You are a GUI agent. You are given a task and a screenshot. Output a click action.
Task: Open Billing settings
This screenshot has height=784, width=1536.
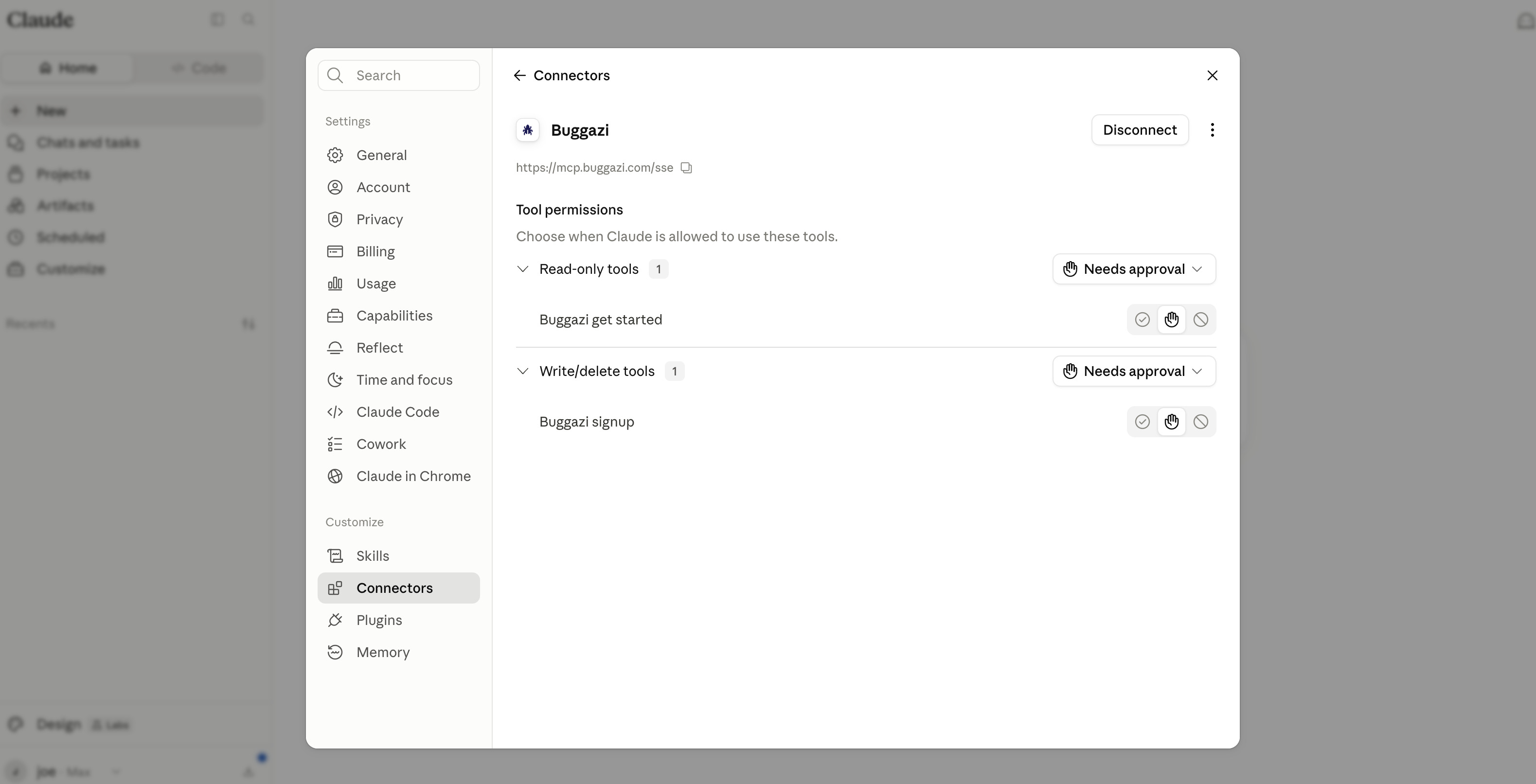pyautogui.click(x=398, y=251)
